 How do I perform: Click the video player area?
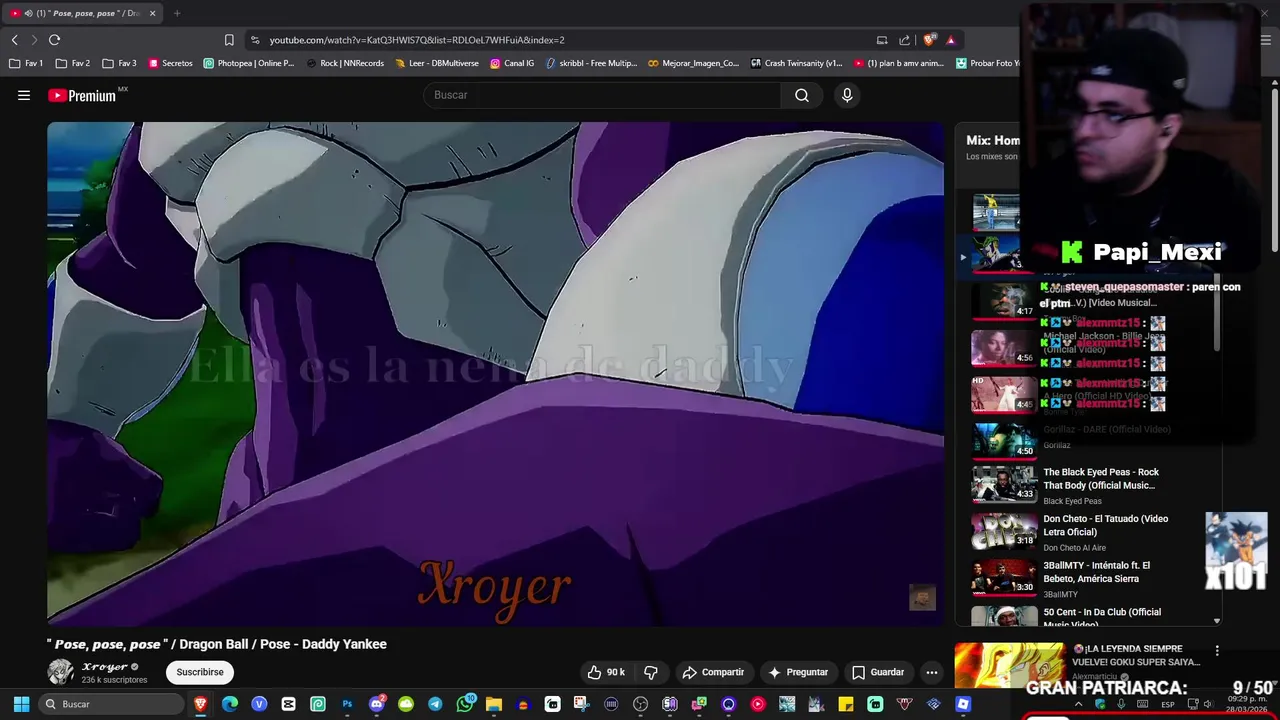click(x=495, y=374)
